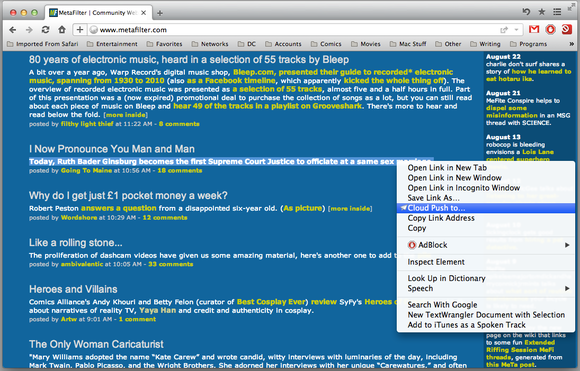Select Save Link As from context menu
580x371 pixels.
[486, 198]
